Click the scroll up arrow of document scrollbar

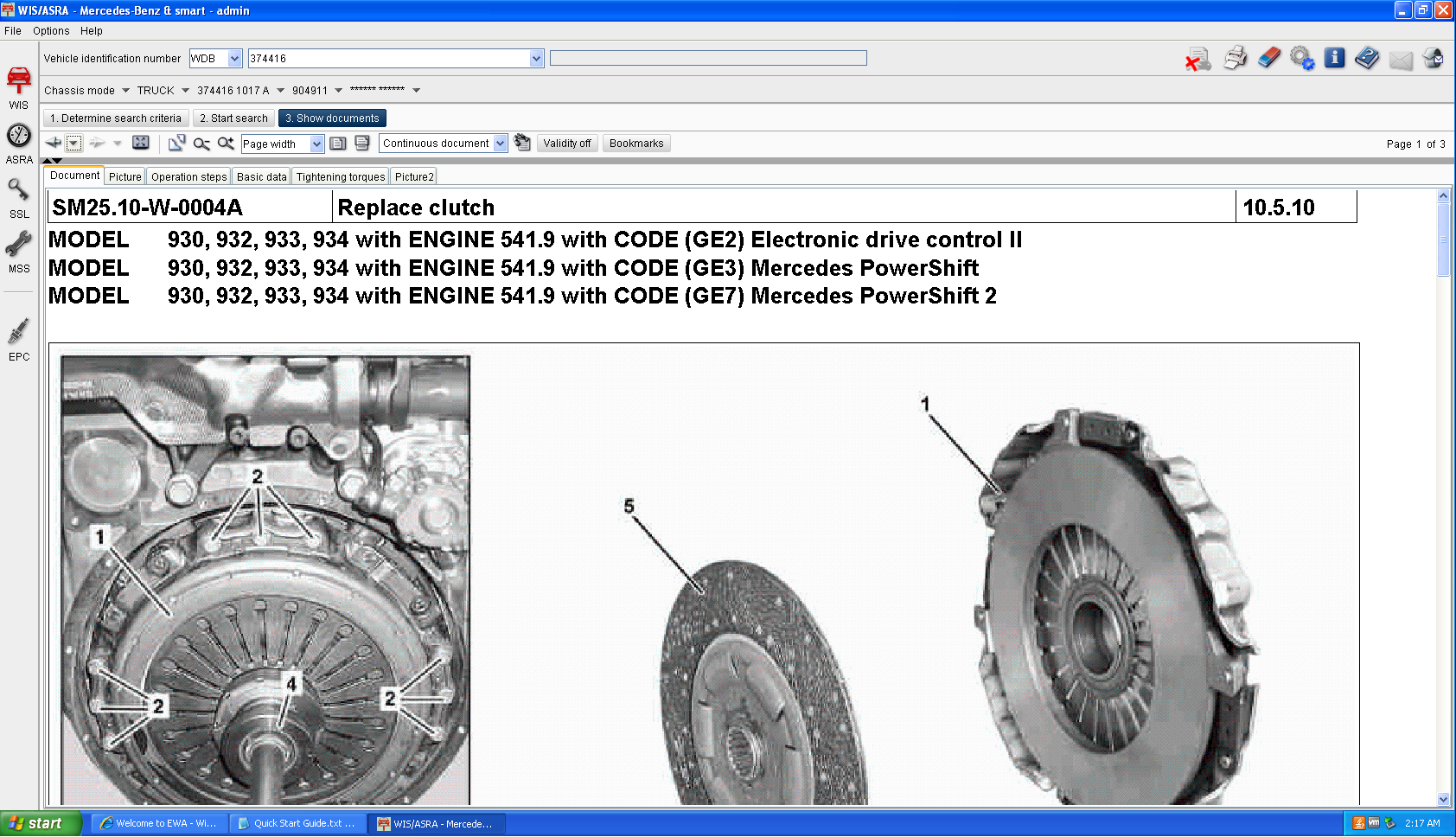[1443, 195]
